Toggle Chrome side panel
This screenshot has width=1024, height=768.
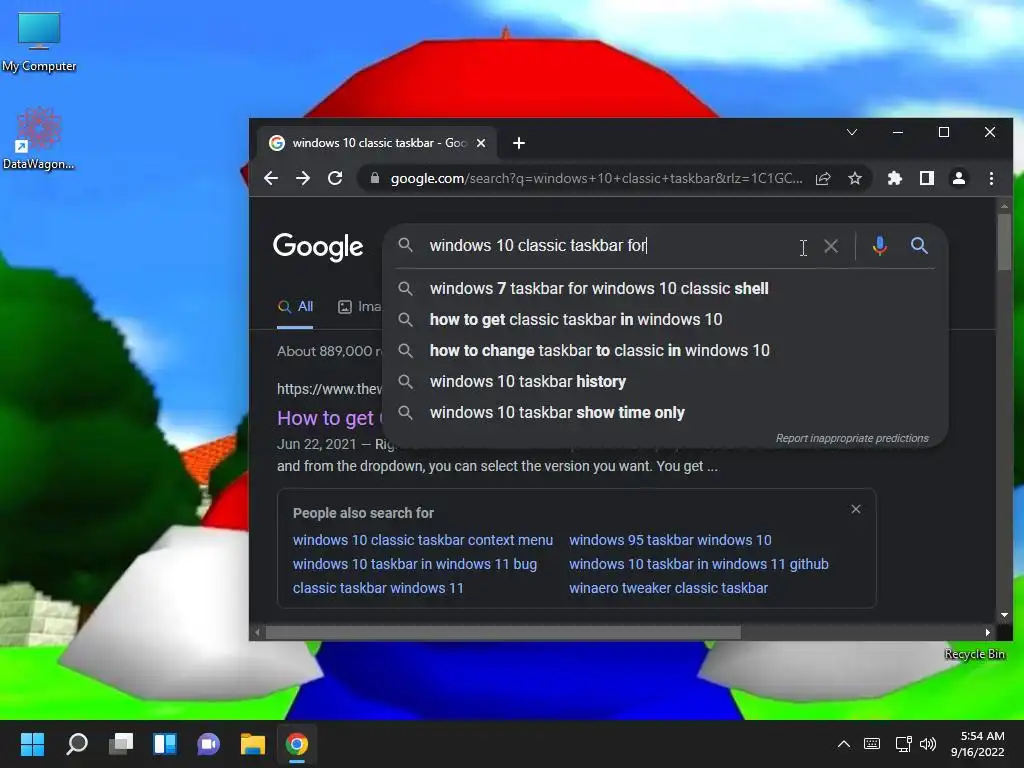pos(927,178)
